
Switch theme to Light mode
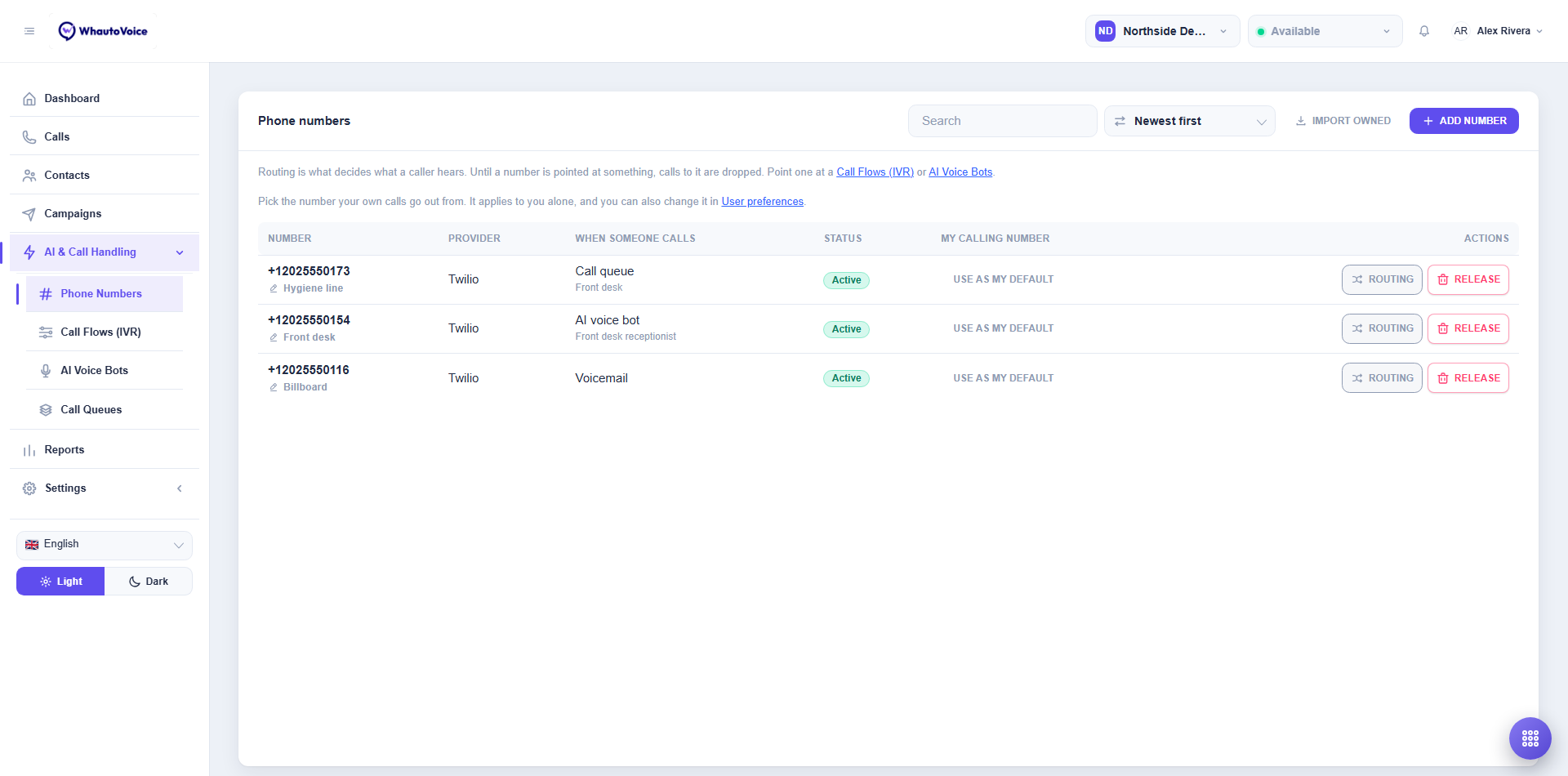click(60, 582)
